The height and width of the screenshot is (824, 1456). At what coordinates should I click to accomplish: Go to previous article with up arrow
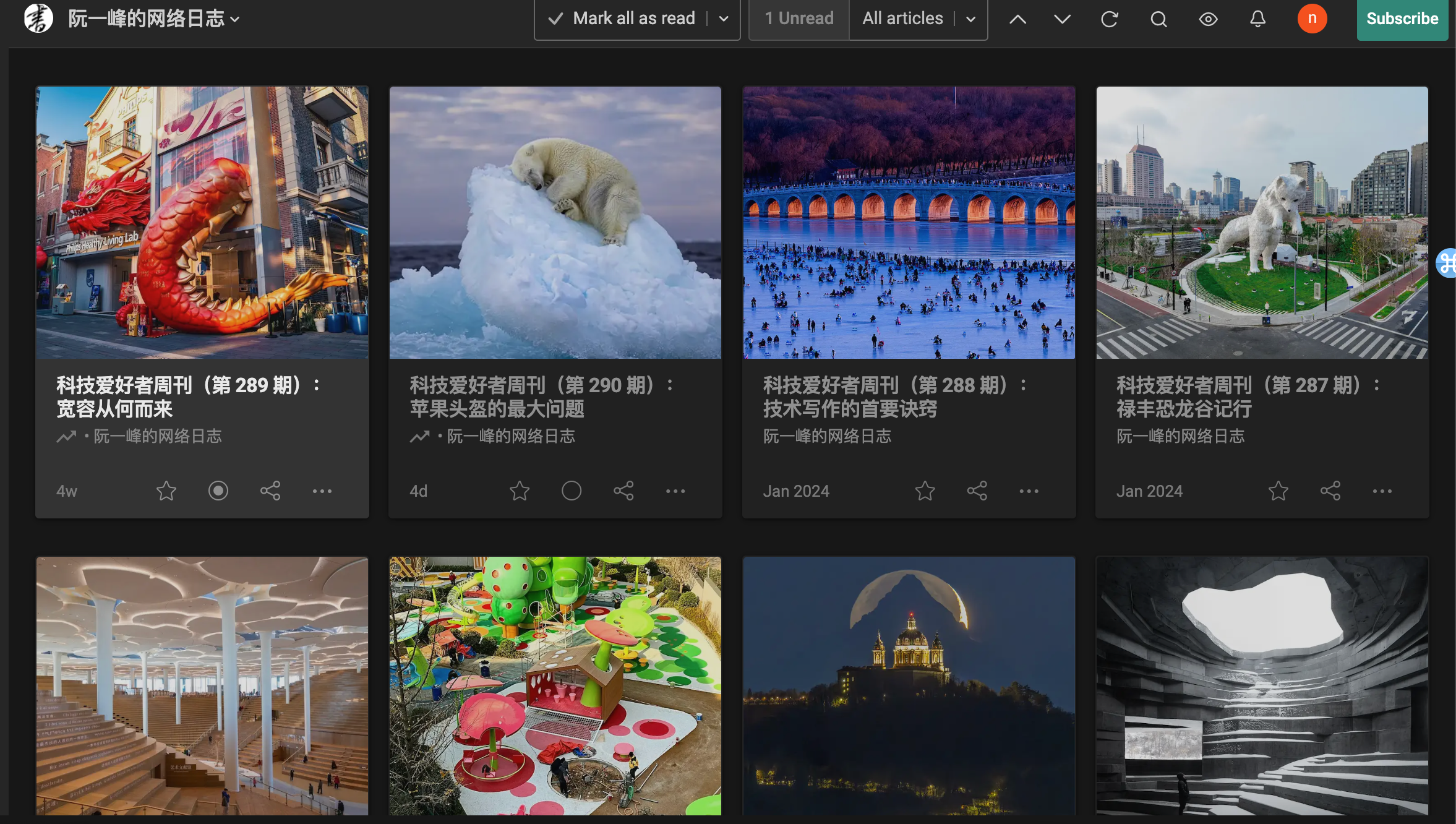click(1017, 19)
